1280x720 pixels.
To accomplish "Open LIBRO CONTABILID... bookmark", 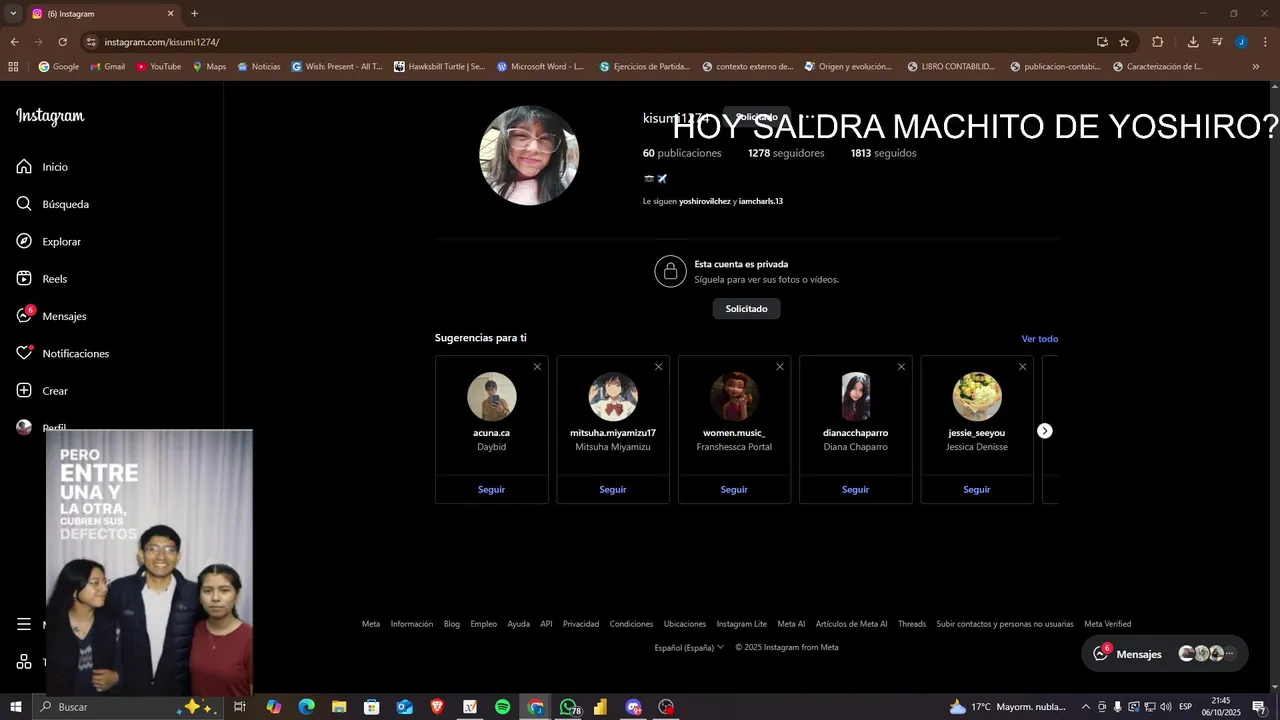I will [951, 67].
